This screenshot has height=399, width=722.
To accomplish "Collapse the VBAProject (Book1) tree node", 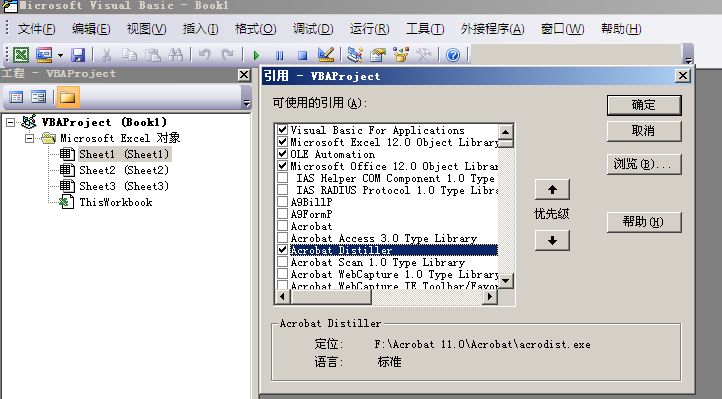I will [x=10, y=122].
